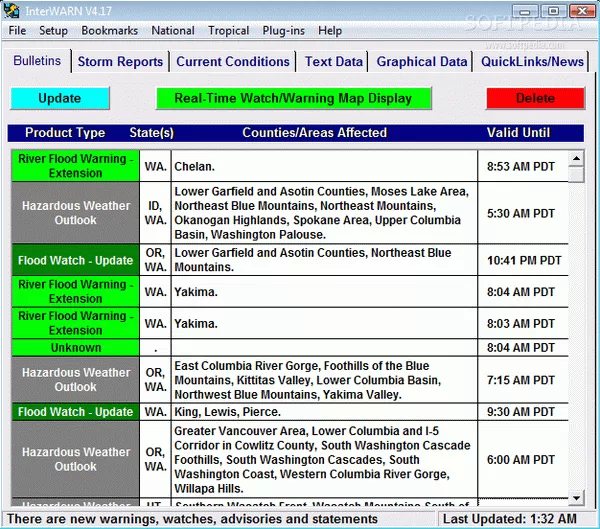Click the Product Type column header
The width and height of the screenshot is (600, 529).
65,132
